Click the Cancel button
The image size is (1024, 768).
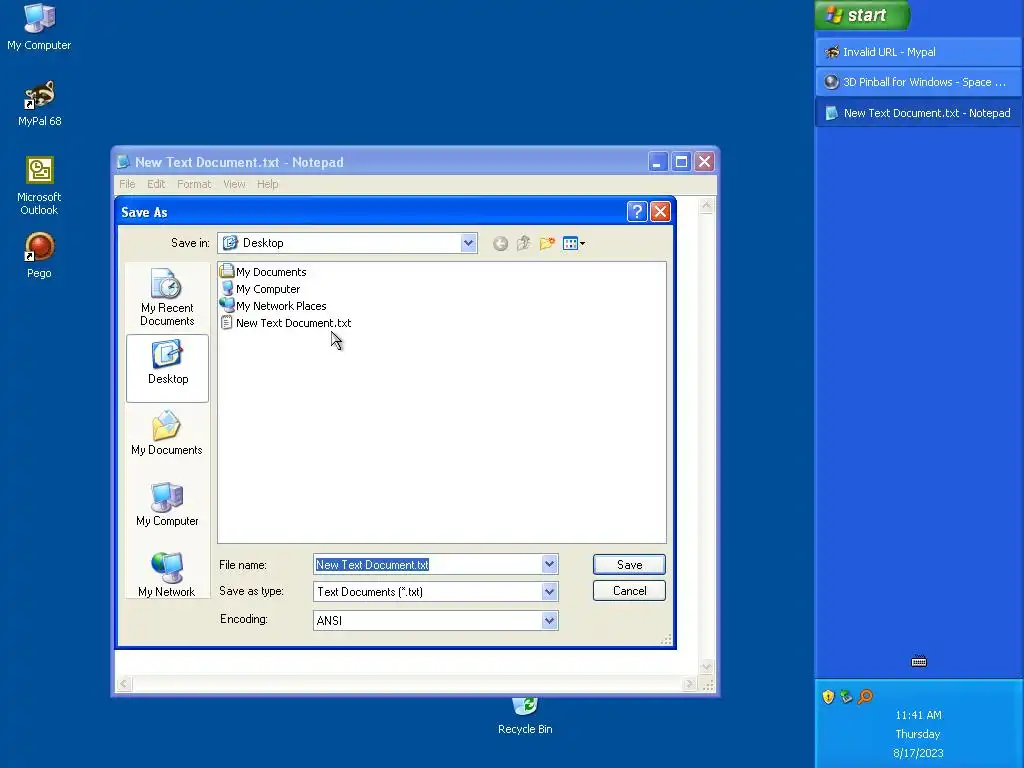coord(629,590)
